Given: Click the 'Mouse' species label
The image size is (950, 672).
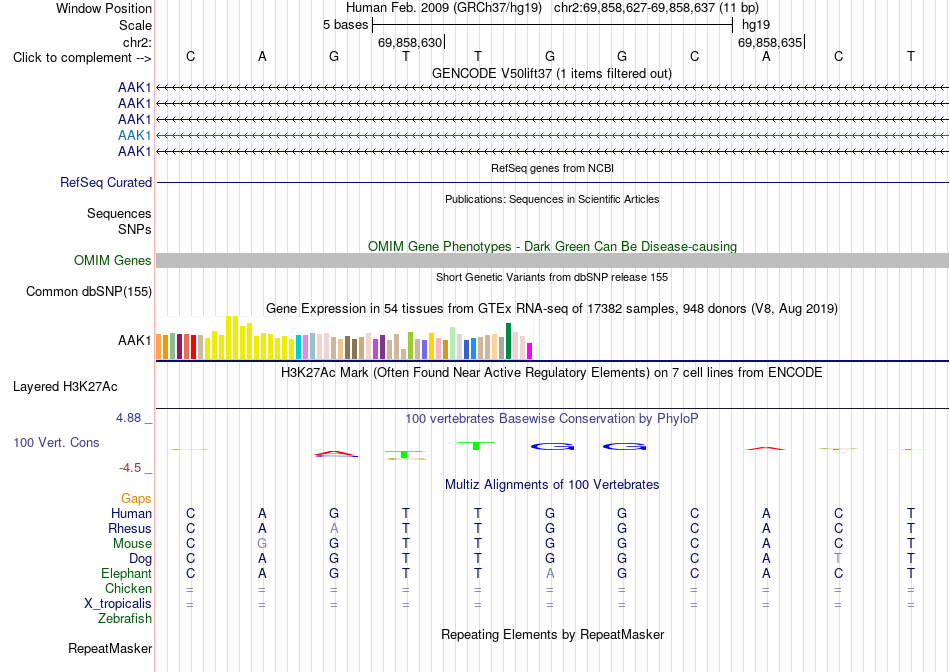Looking at the screenshot, I should click(x=132, y=544).
